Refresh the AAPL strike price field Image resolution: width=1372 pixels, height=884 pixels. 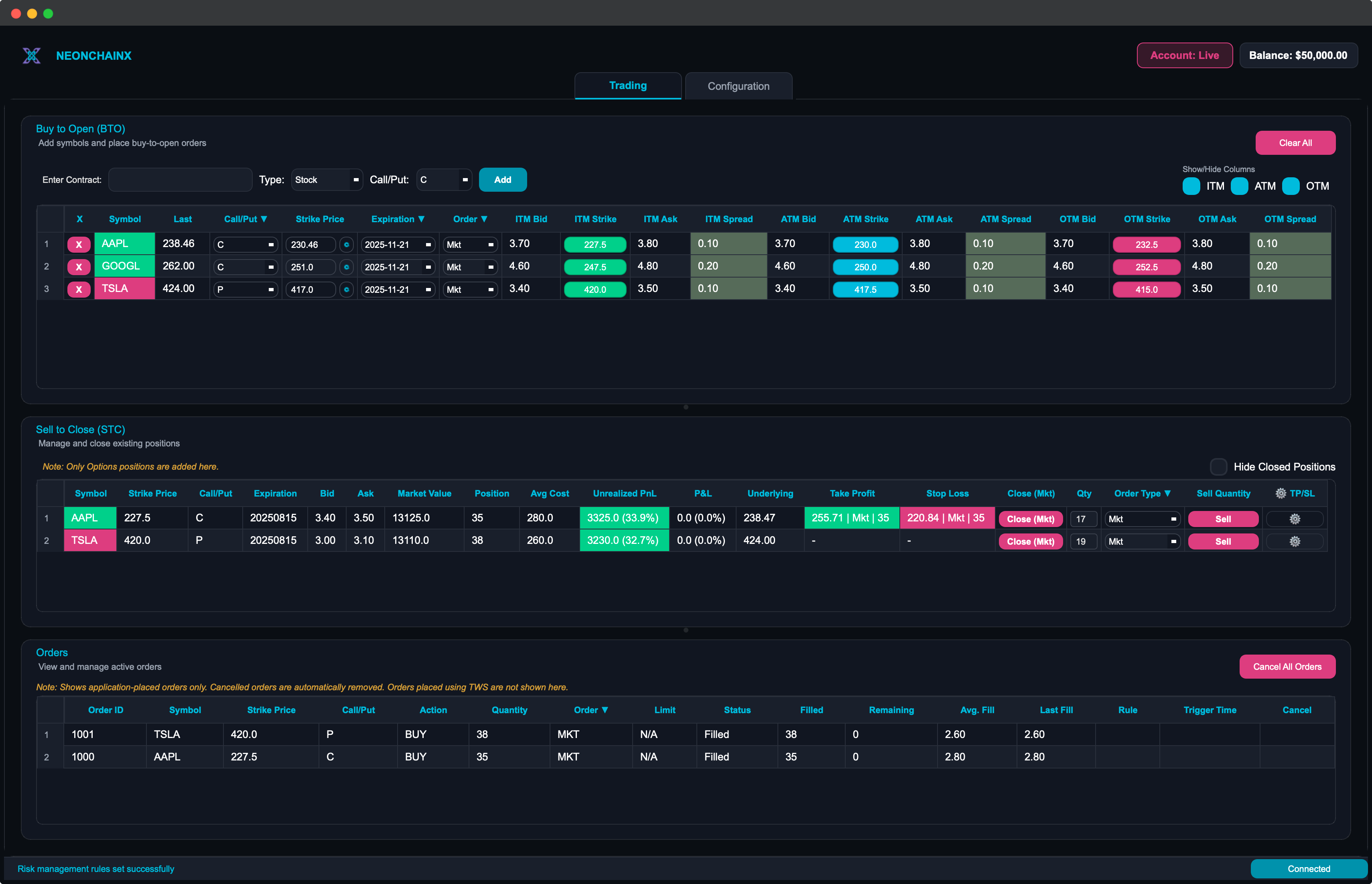coord(347,244)
